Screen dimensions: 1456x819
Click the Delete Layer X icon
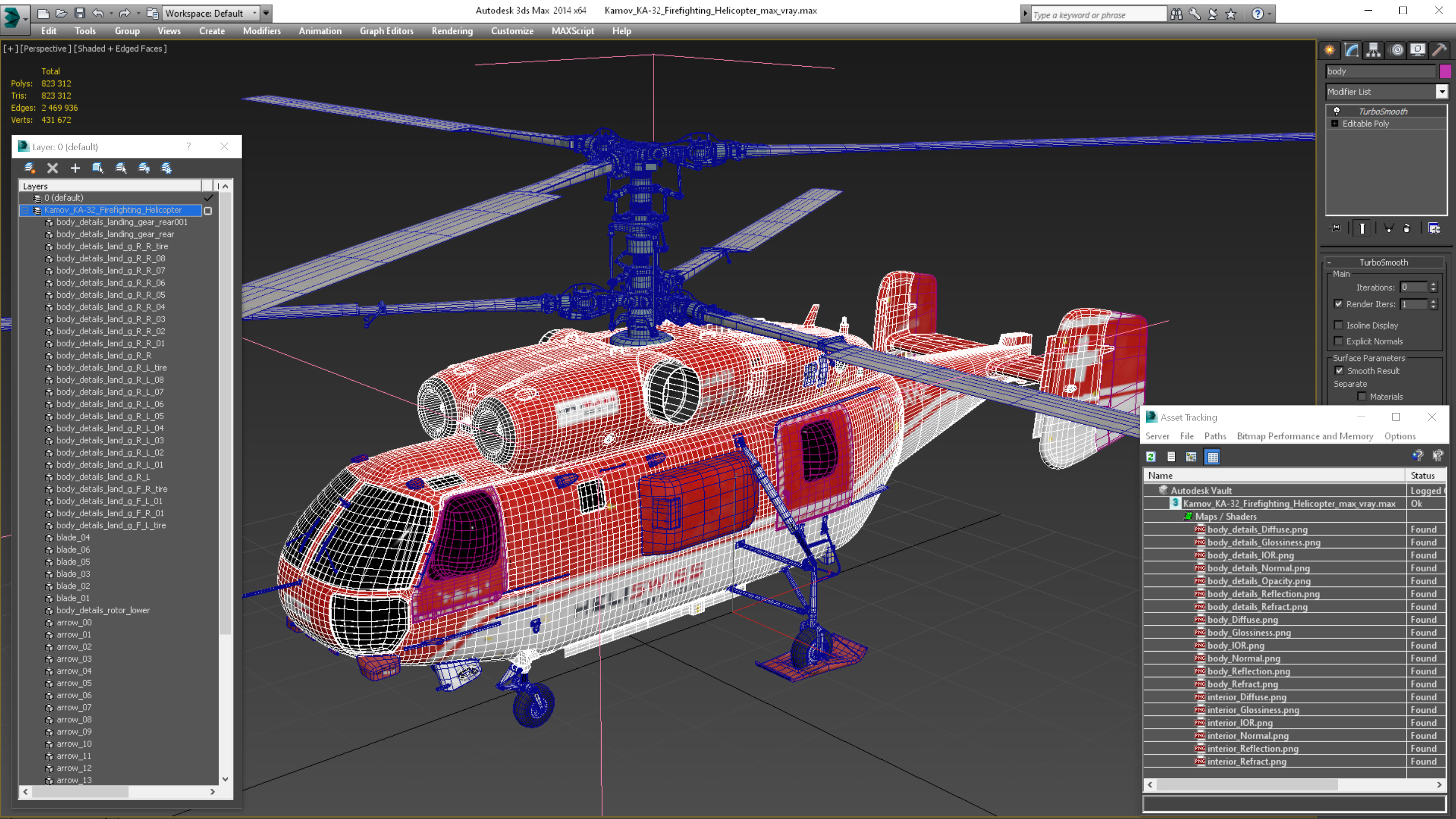(x=53, y=168)
